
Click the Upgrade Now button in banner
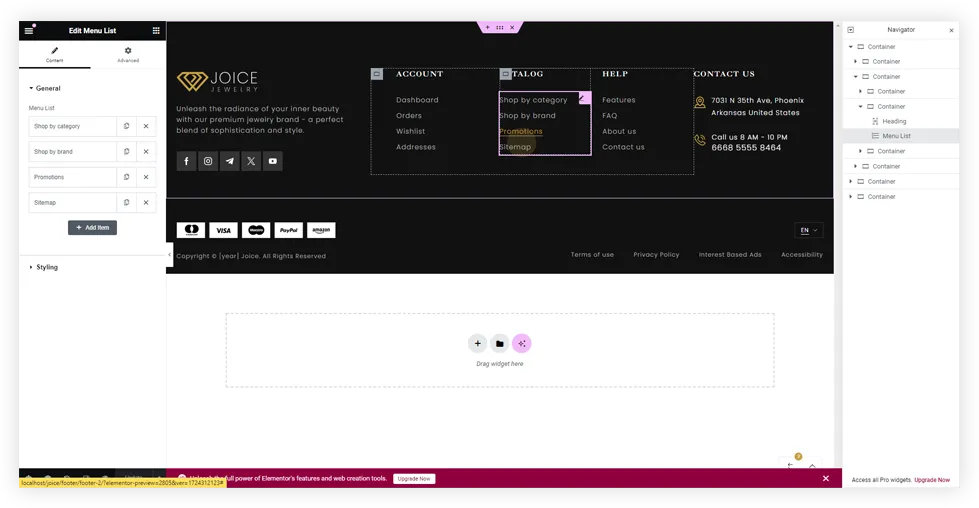[x=413, y=479]
